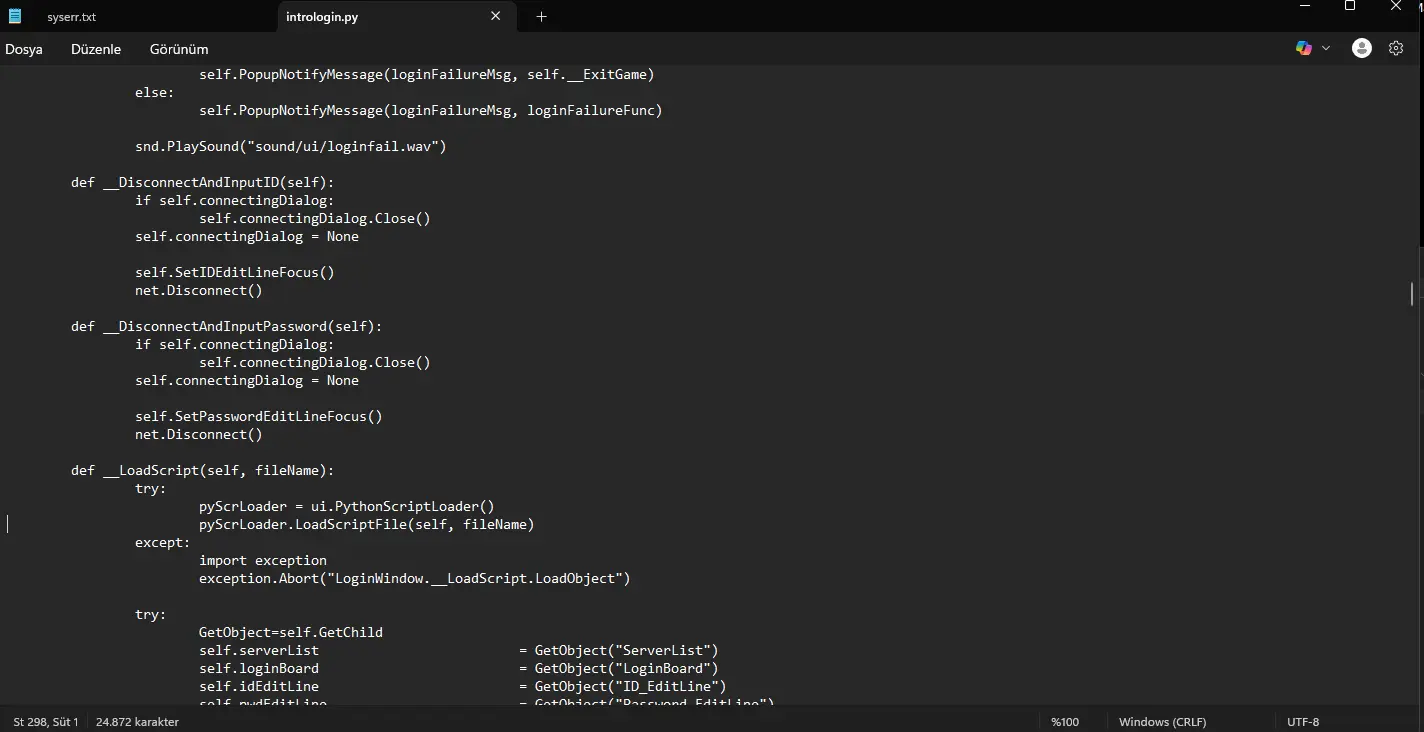
Task: Place cursor on the snd.PlaySound line
Action: (290, 147)
